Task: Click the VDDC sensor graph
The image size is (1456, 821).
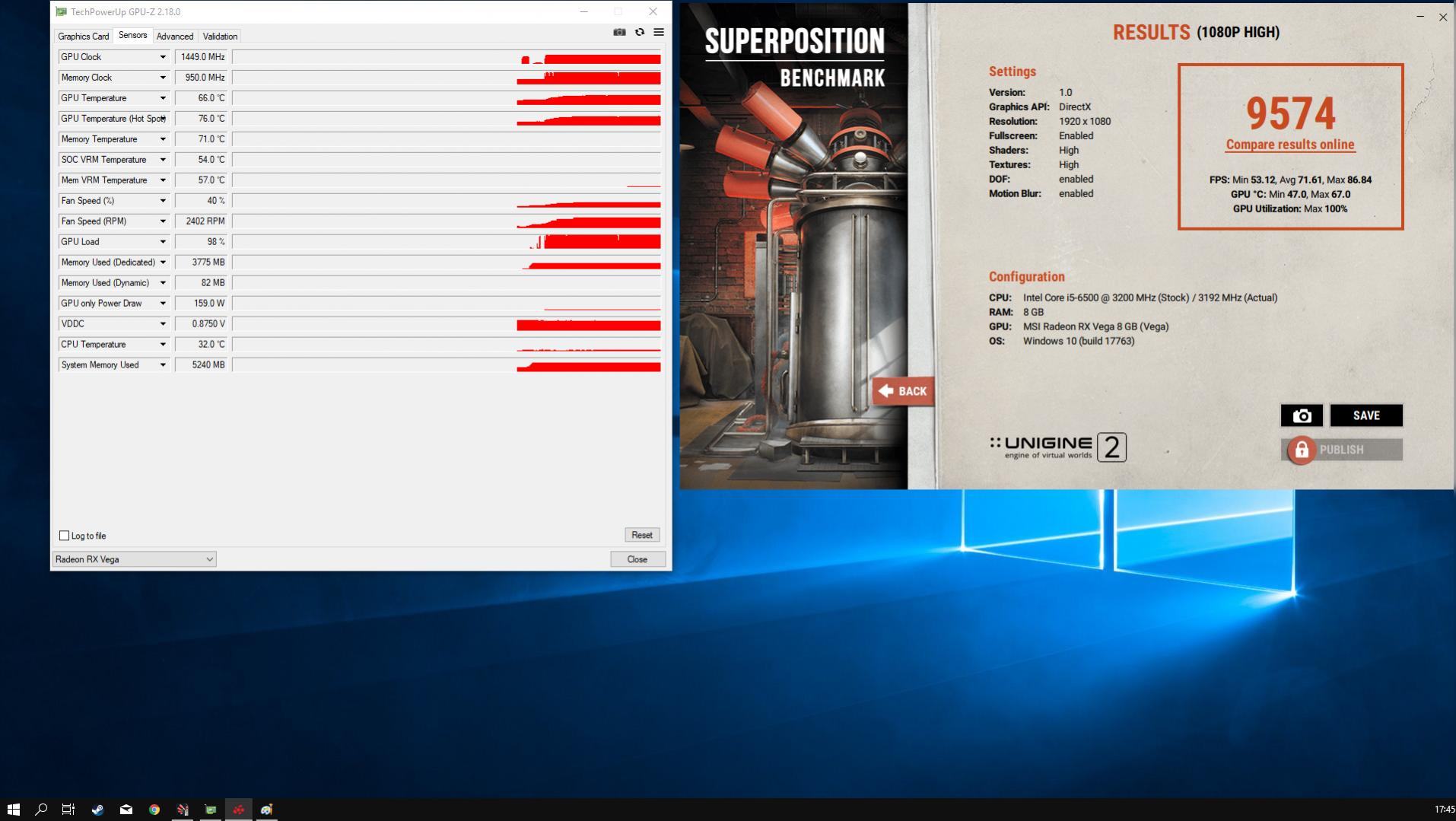Action: 447,324
